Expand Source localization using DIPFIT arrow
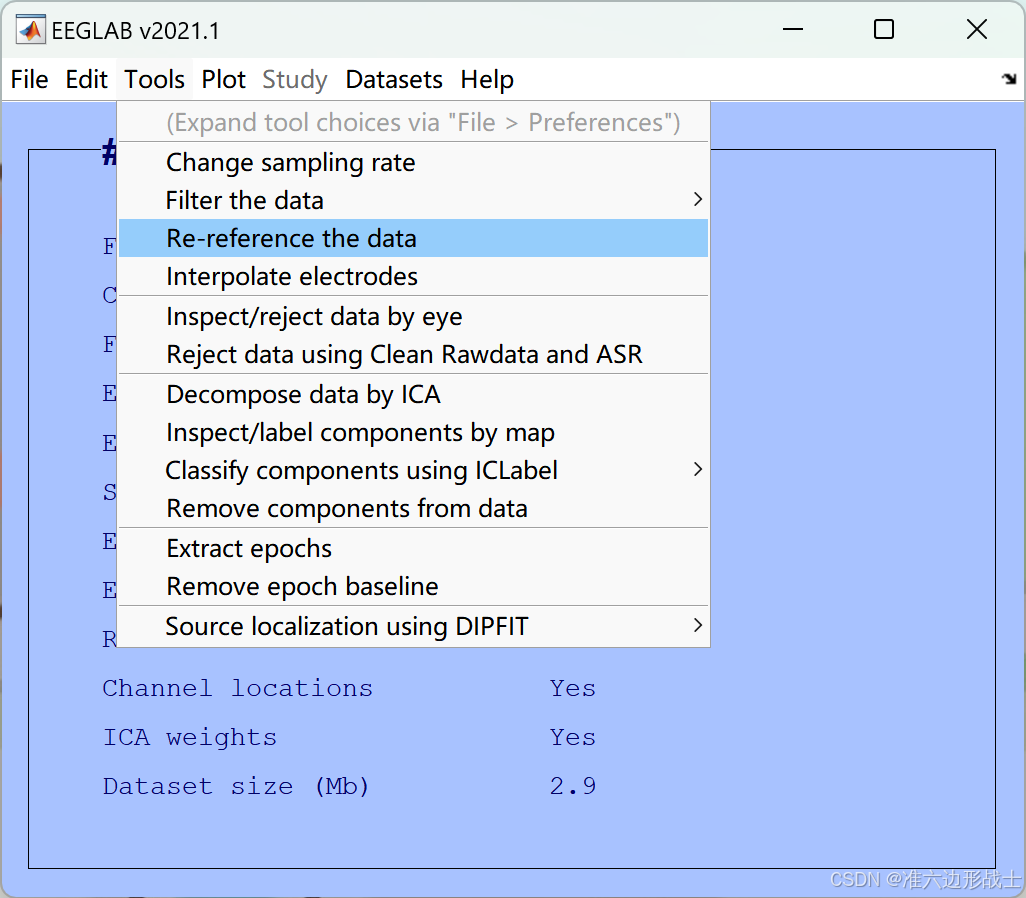This screenshot has height=898, width=1026. (698, 625)
